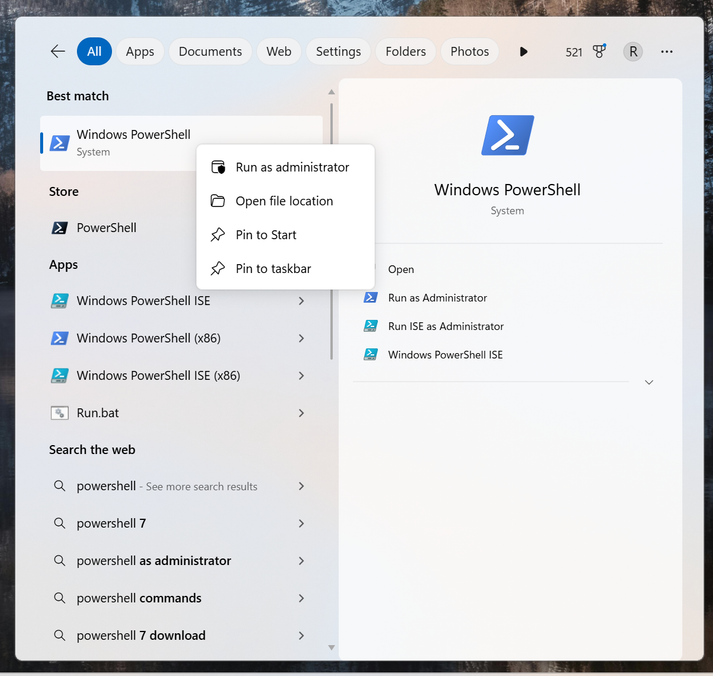Choose Pin to taskbar from context menu
The width and height of the screenshot is (713, 676).
285,268
